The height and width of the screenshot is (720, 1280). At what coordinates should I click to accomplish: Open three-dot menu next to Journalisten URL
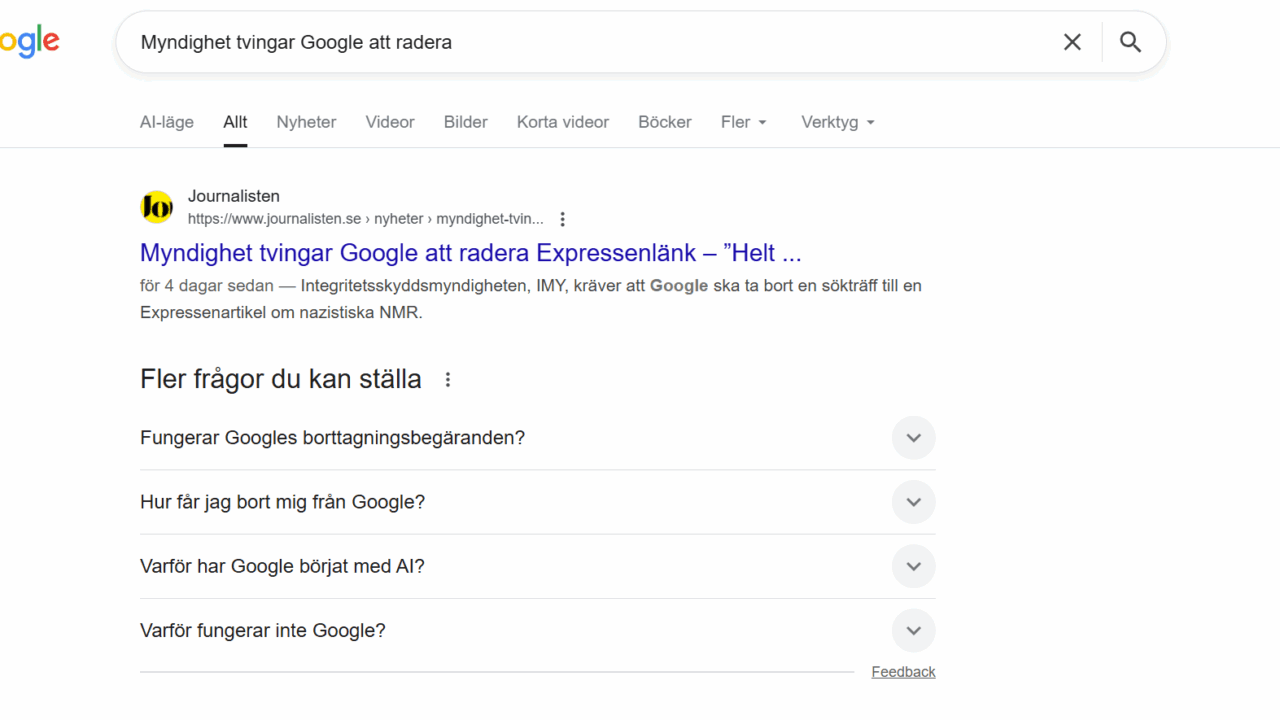563,219
